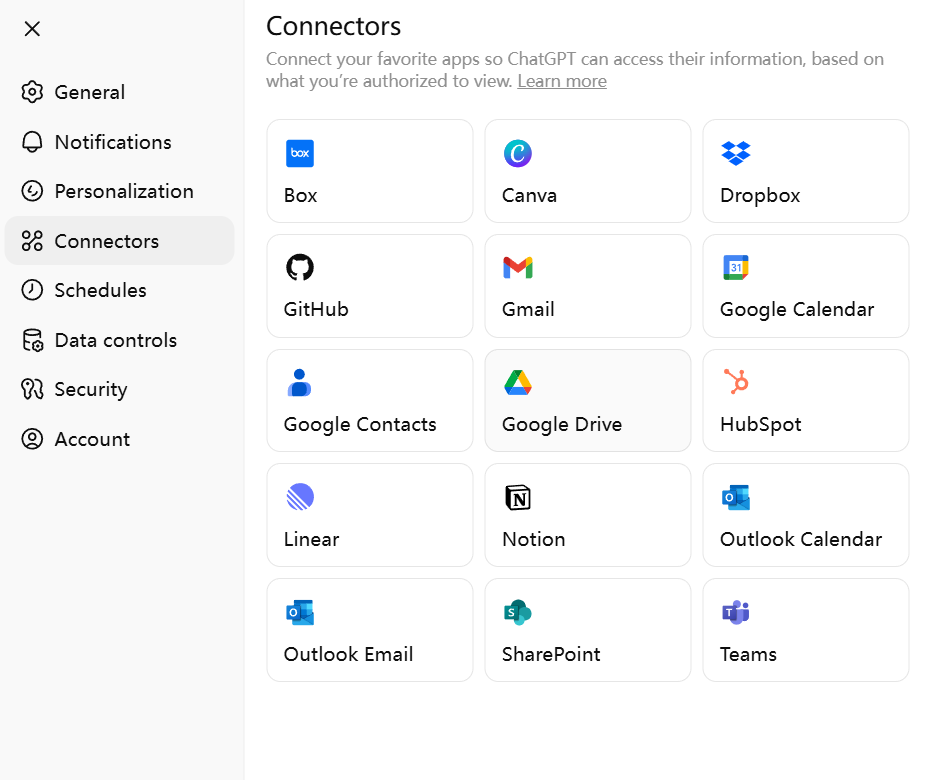This screenshot has width=925, height=780.
Task: Open the Google Contacts connector card
Action: click(x=369, y=400)
